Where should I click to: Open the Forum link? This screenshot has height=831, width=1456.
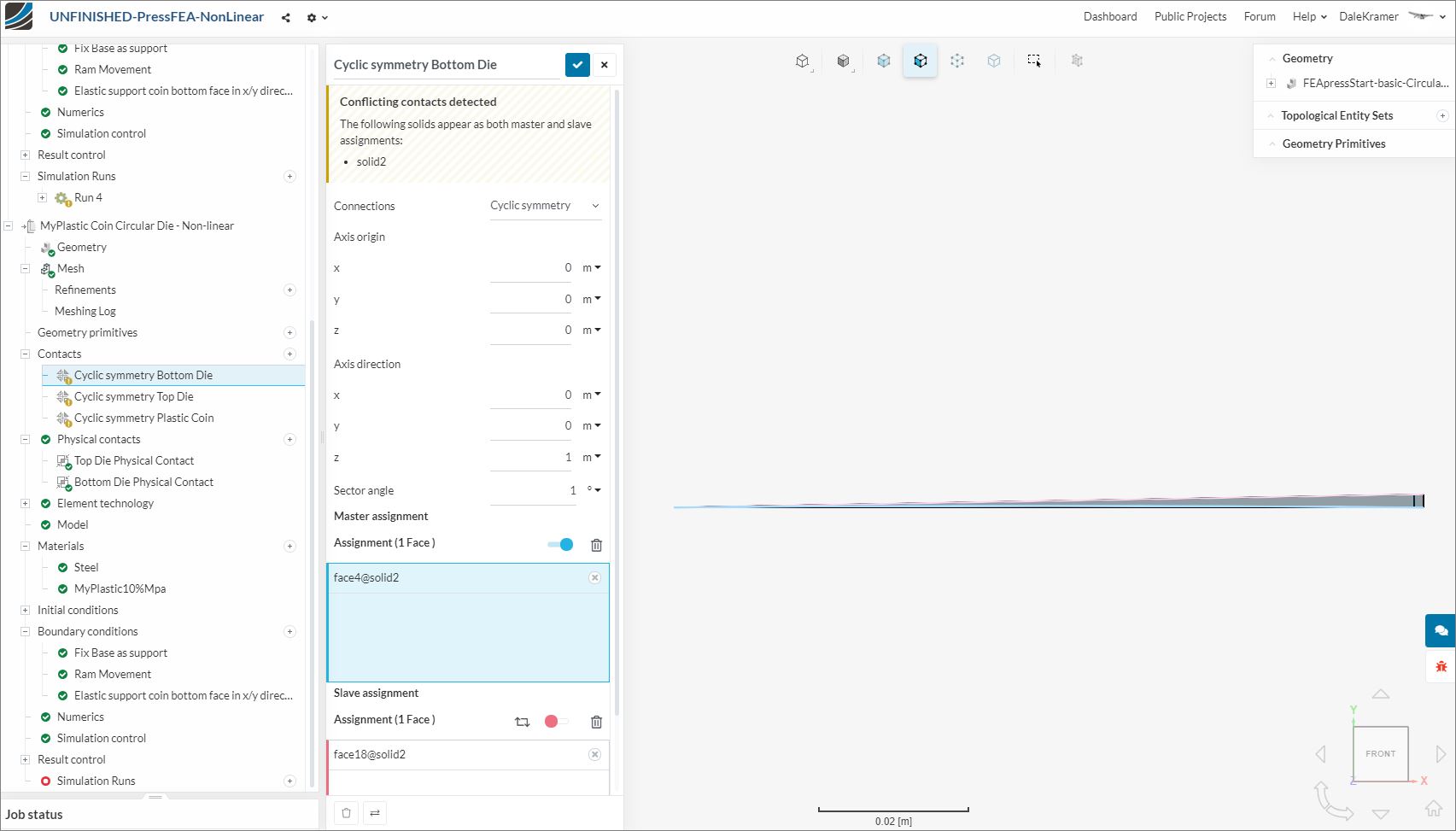[1260, 16]
